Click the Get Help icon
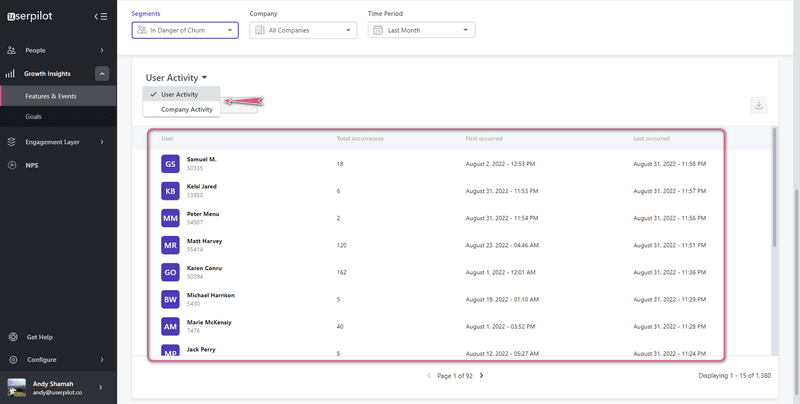Viewport: 800px width, 404px height. coord(13,337)
